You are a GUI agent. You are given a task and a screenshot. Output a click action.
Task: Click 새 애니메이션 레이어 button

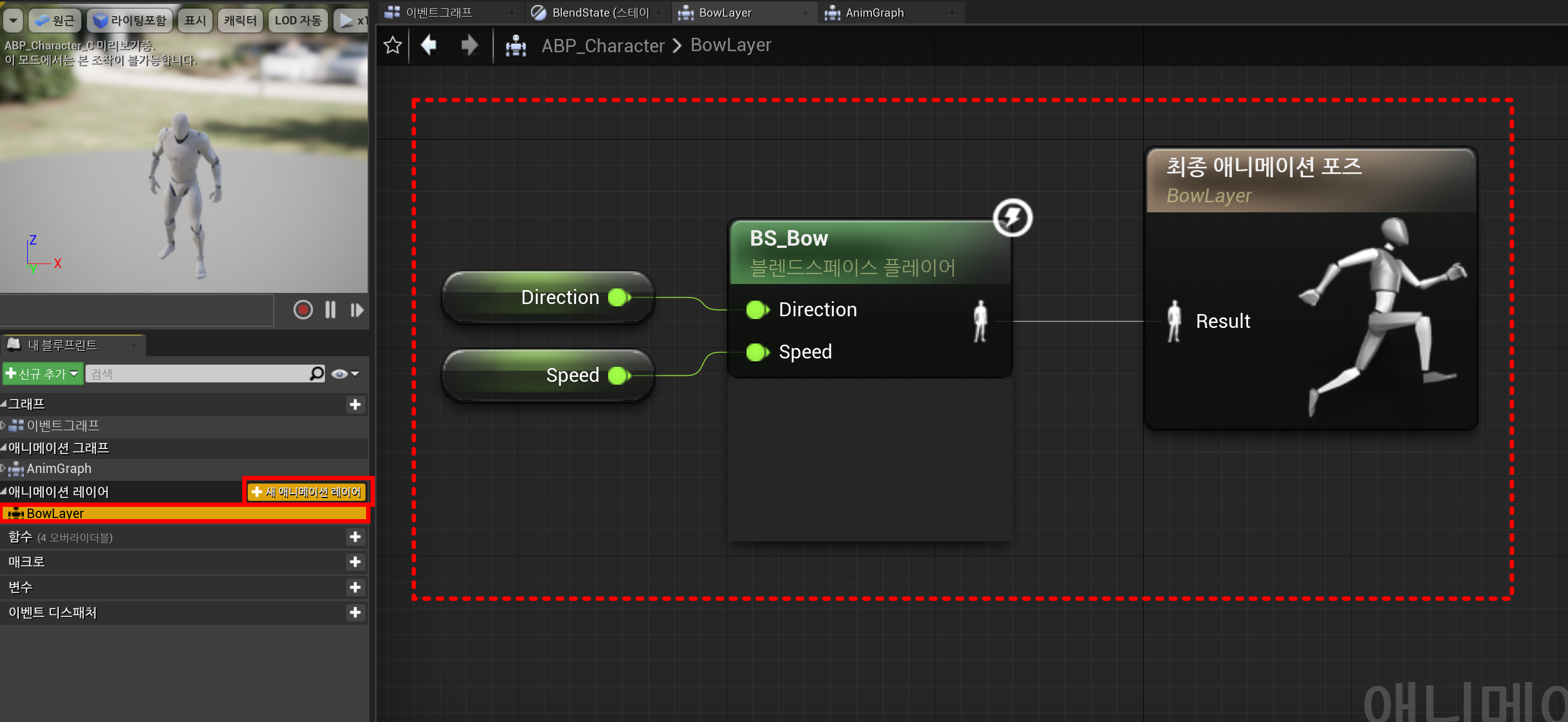pos(307,492)
